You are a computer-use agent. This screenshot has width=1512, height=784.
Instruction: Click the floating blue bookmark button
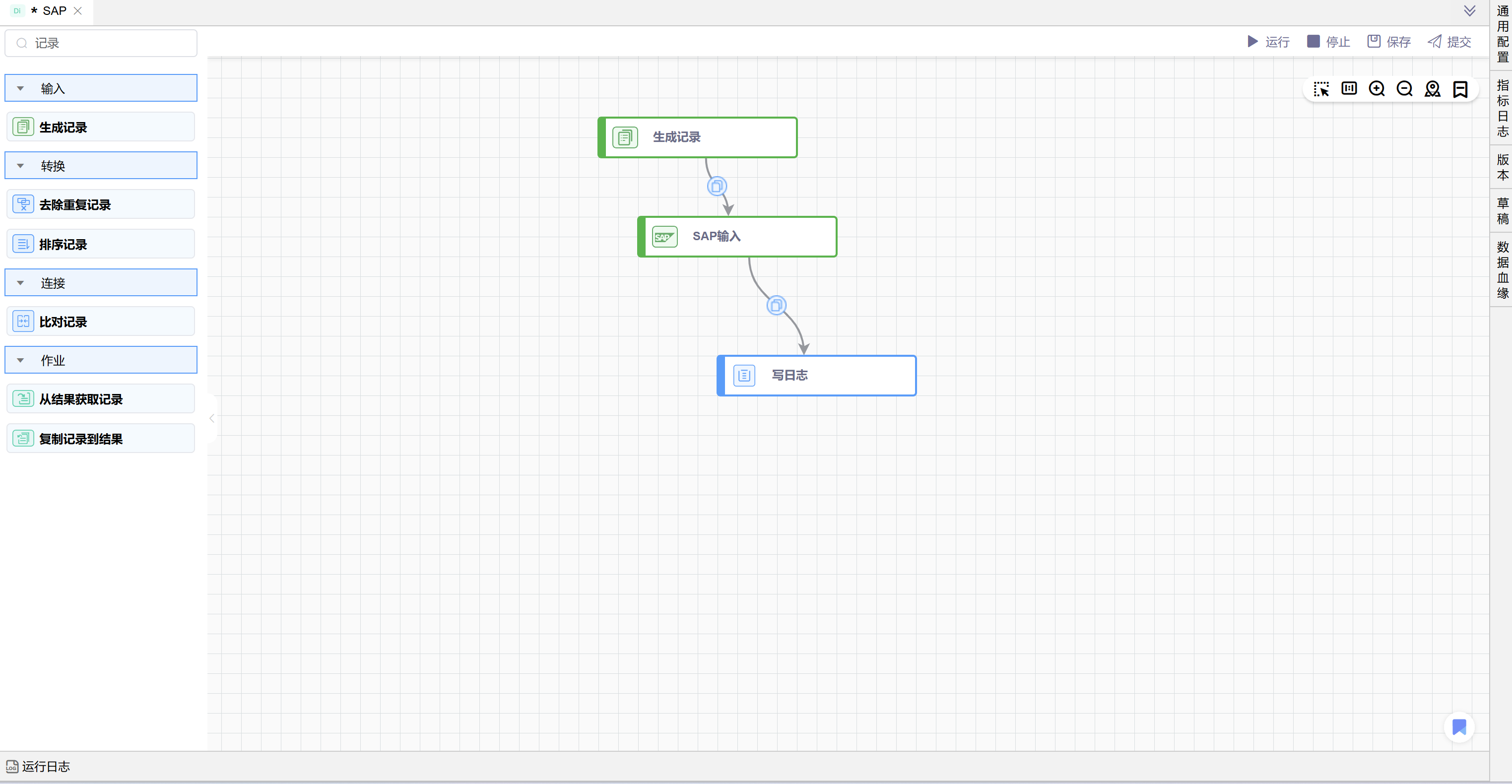(x=1459, y=727)
